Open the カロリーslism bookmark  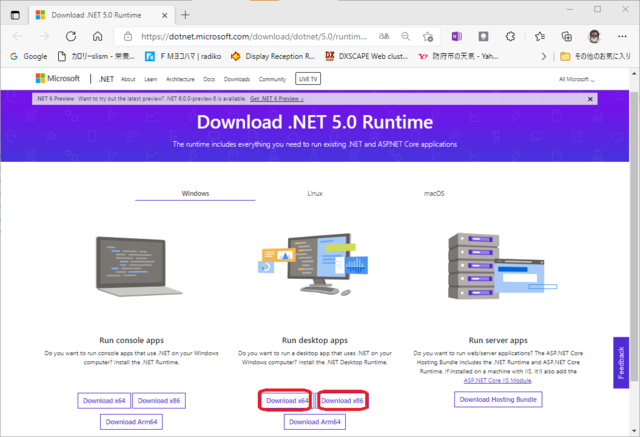pyautogui.click(x=96, y=56)
